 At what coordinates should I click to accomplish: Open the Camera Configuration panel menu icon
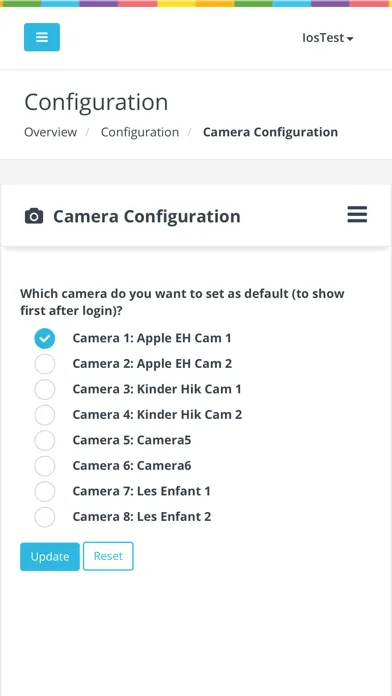click(x=357, y=214)
